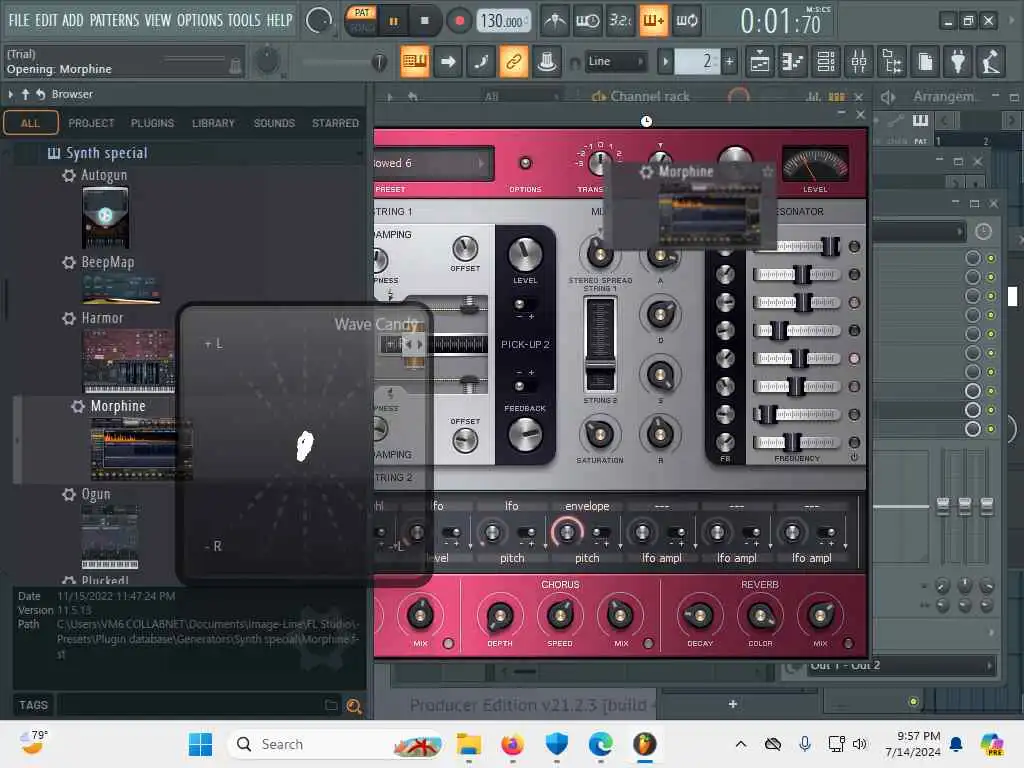Toggle the last resonator band LED above power
Viewport: 1024px width, 768px height.
pyautogui.click(x=854, y=442)
